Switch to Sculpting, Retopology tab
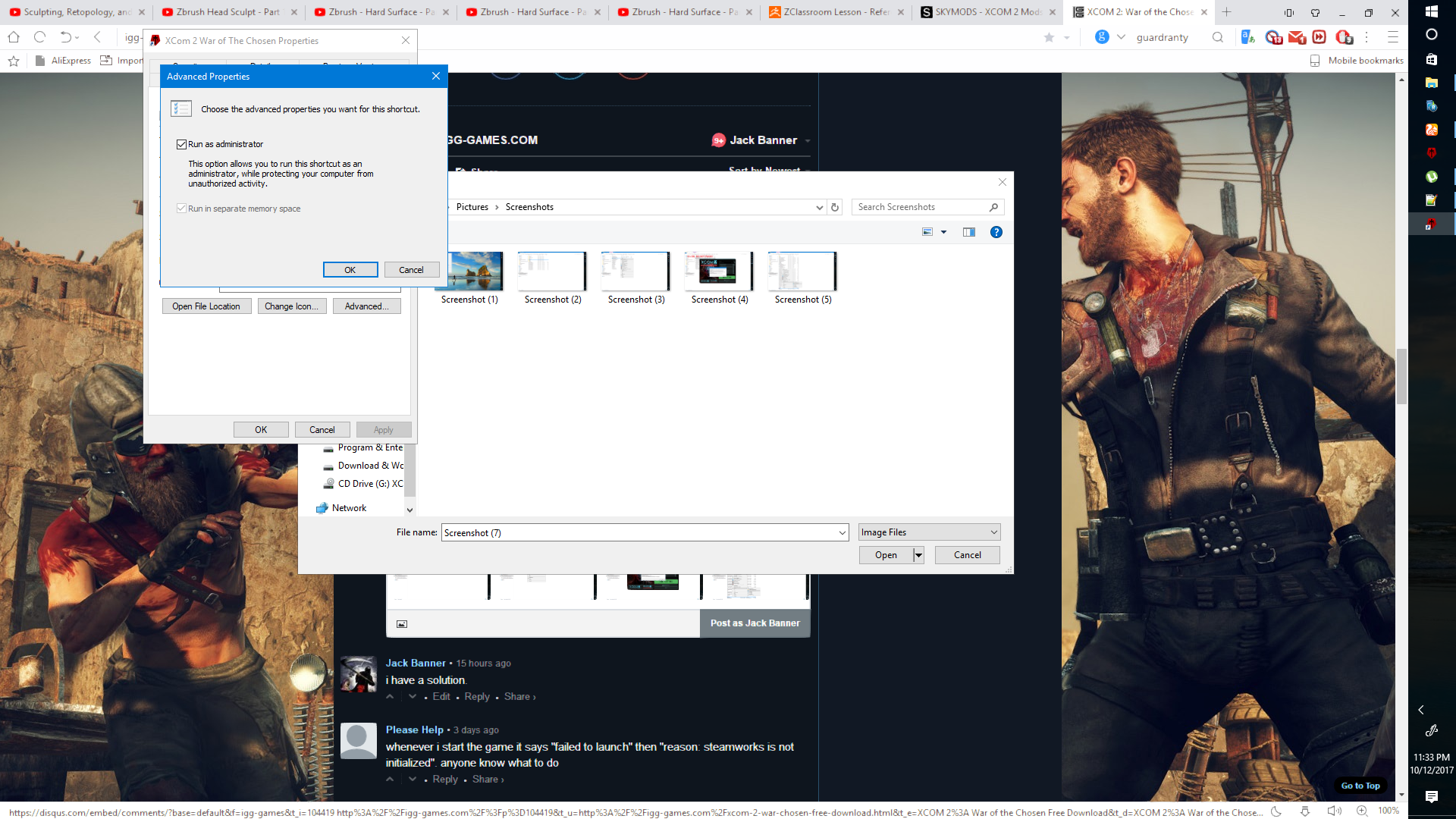The height and width of the screenshot is (819, 1456). coord(78,12)
